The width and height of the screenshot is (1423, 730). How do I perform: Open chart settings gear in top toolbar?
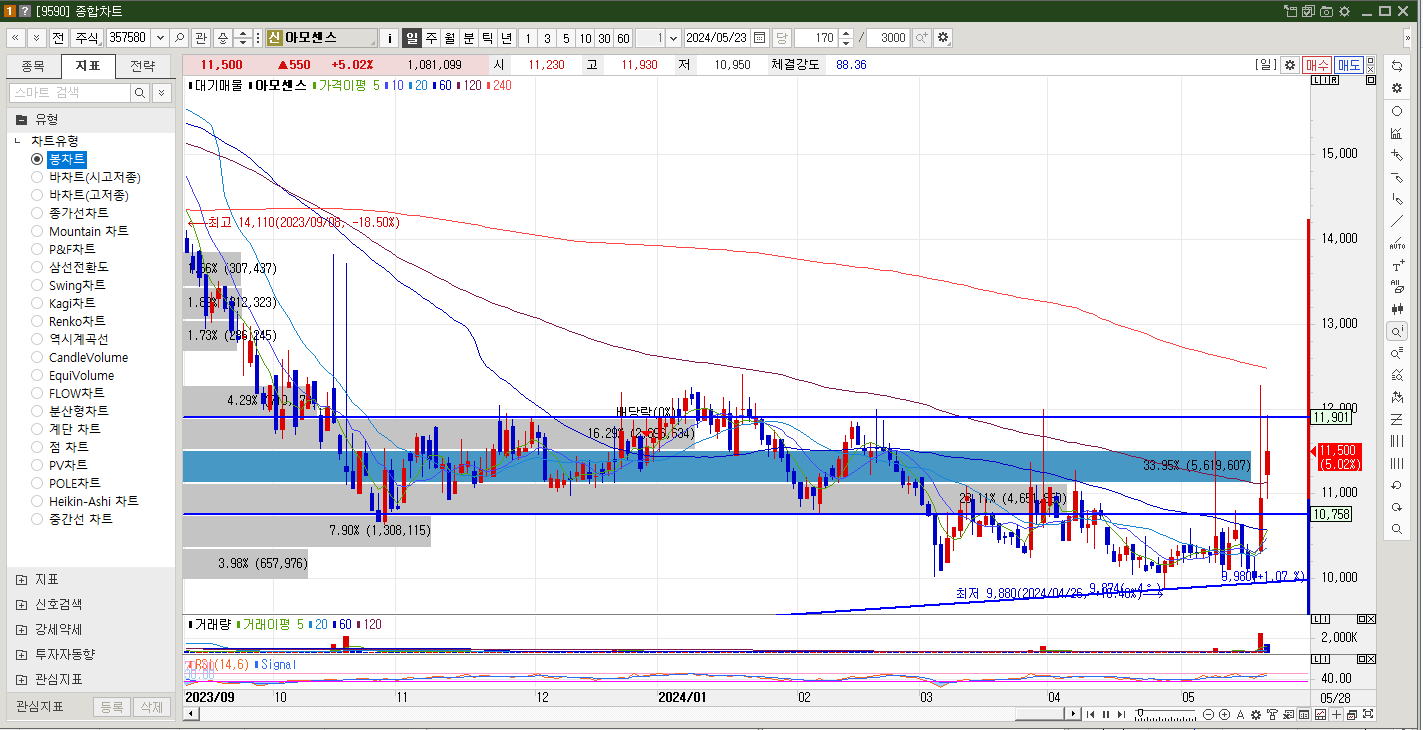(943, 38)
